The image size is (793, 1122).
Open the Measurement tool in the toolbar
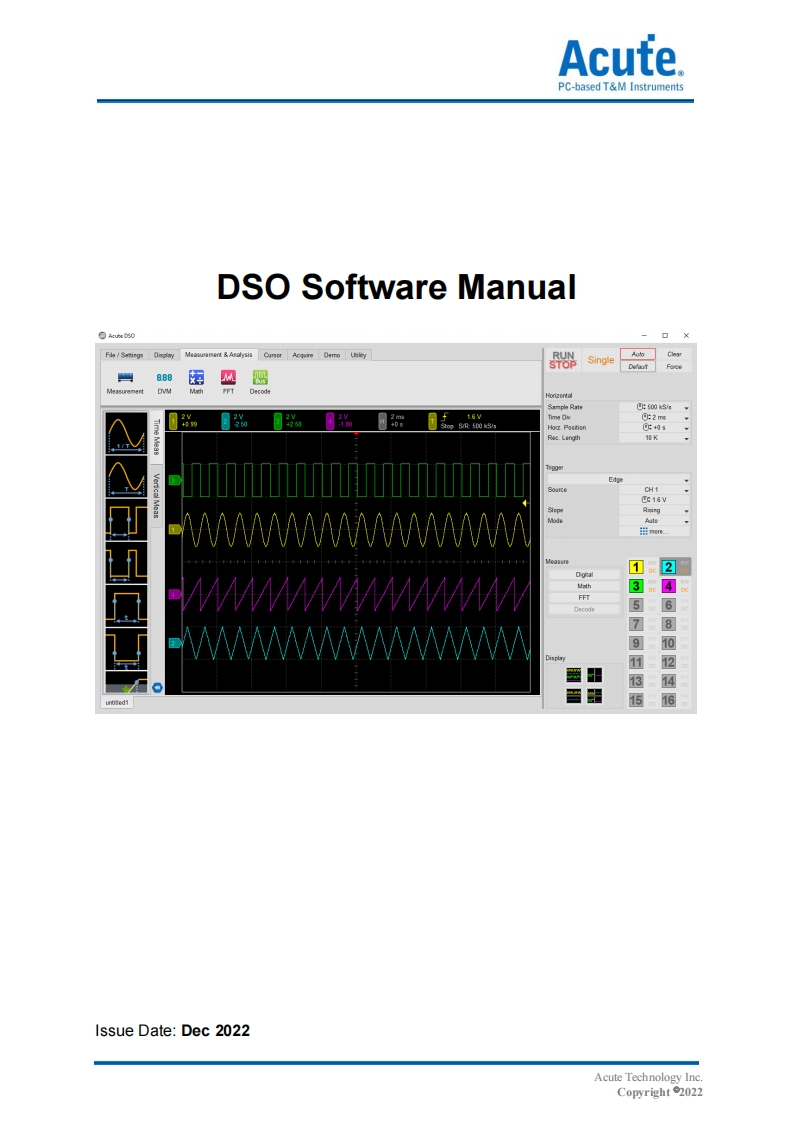[125, 382]
